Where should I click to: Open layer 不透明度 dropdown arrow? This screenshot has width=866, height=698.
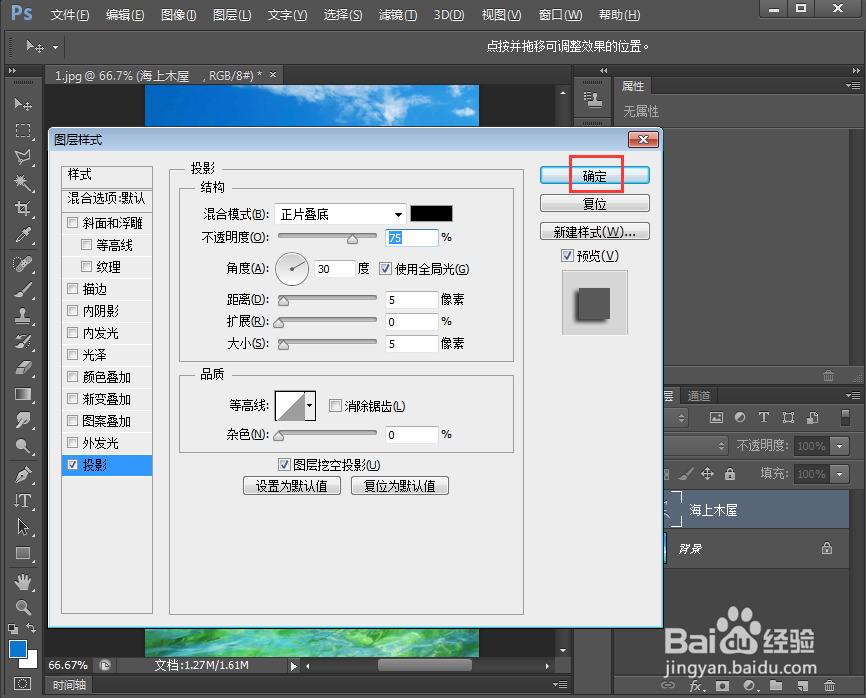point(840,446)
